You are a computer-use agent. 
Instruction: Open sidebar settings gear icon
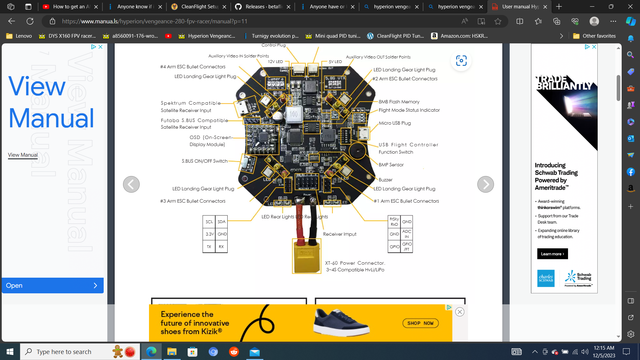631,334
